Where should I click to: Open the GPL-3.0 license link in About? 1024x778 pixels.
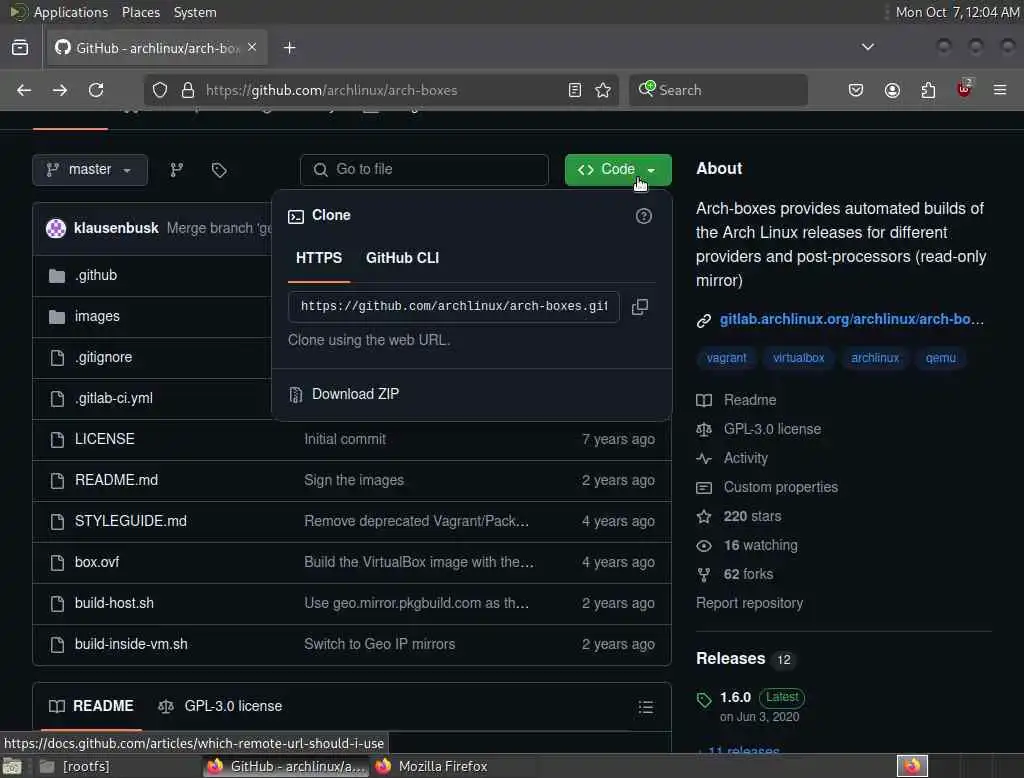point(772,429)
